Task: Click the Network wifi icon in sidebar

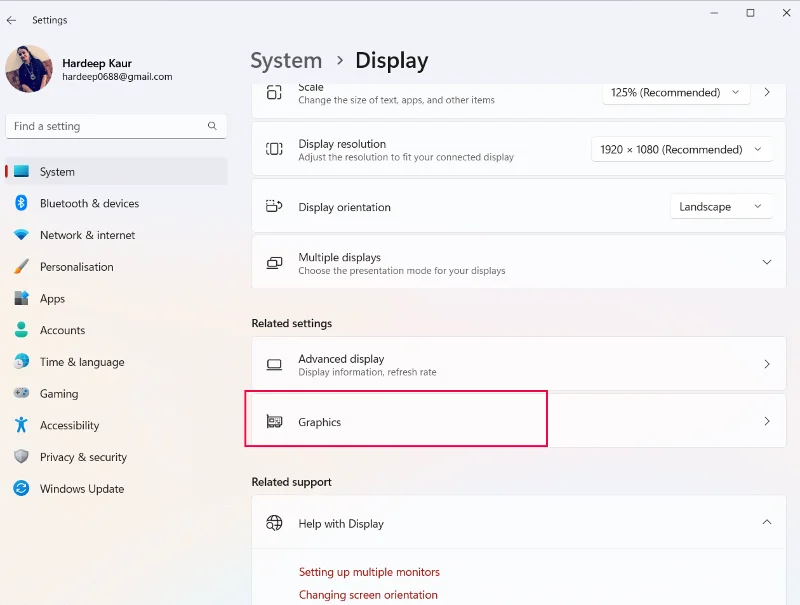Action: [x=21, y=235]
